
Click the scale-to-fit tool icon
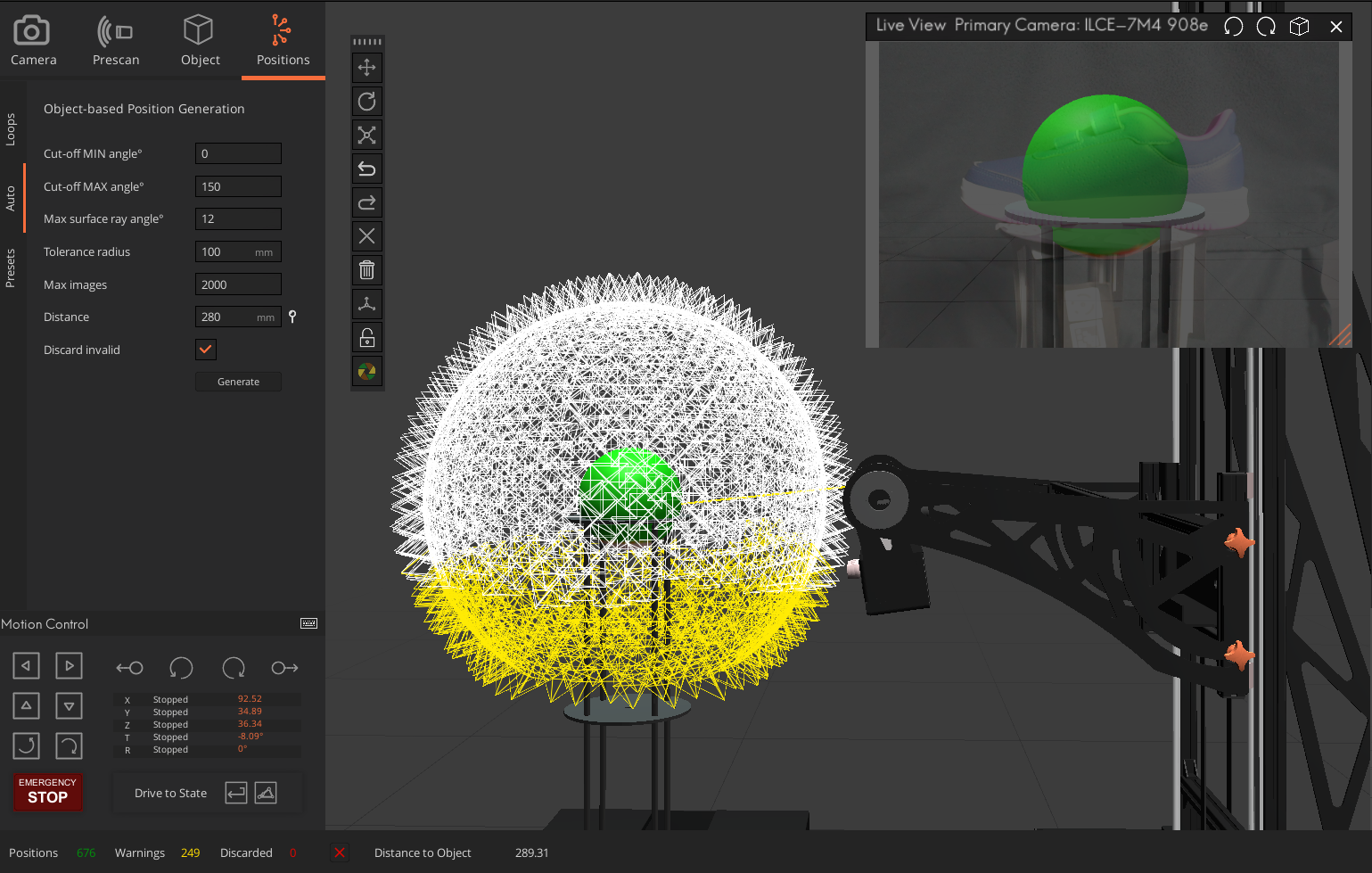coord(366,136)
